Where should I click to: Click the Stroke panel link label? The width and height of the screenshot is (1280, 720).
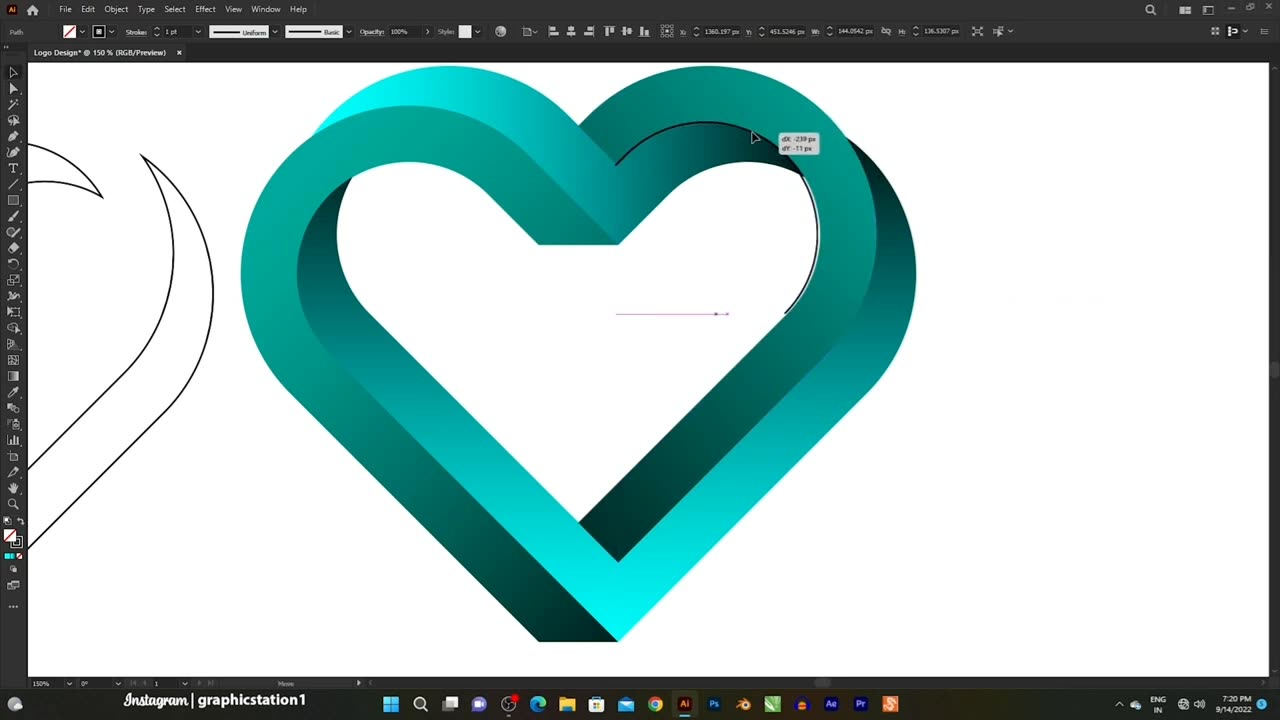tap(136, 31)
